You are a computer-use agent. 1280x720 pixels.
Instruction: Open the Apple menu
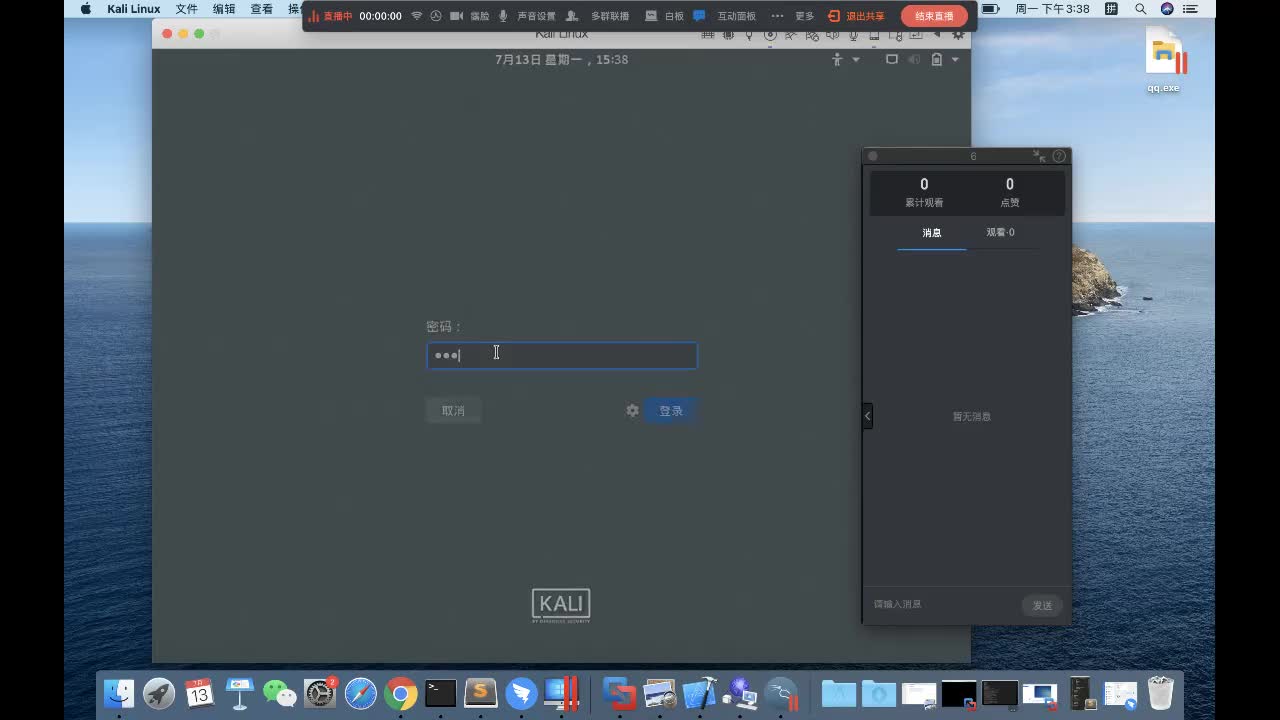pyautogui.click(x=85, y=9)
